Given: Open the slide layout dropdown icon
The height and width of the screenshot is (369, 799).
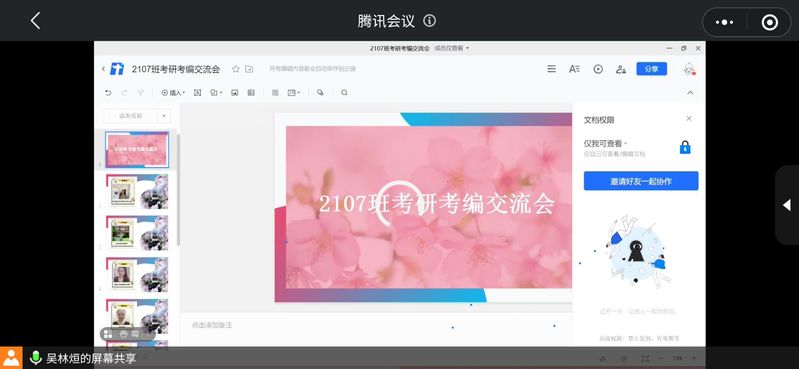Looking at the screenshot, I should (x=294, y=93).
